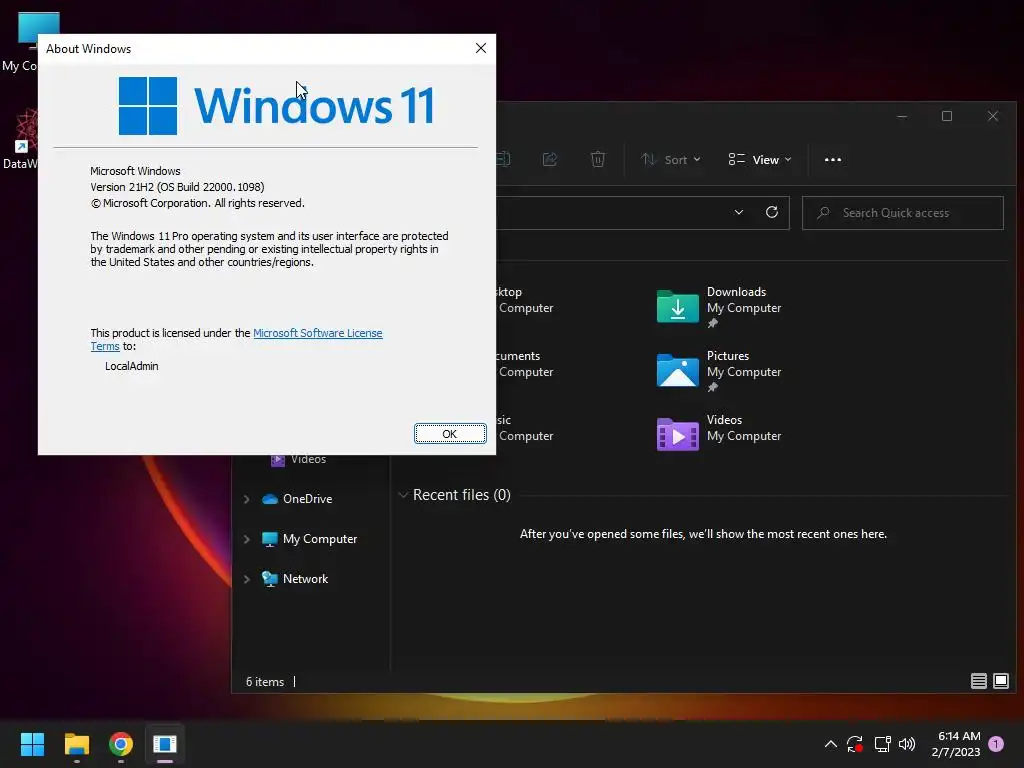Screen dimensions: 1024x768
Task: Open the Windows Start menu
Action: pos(32,744)
